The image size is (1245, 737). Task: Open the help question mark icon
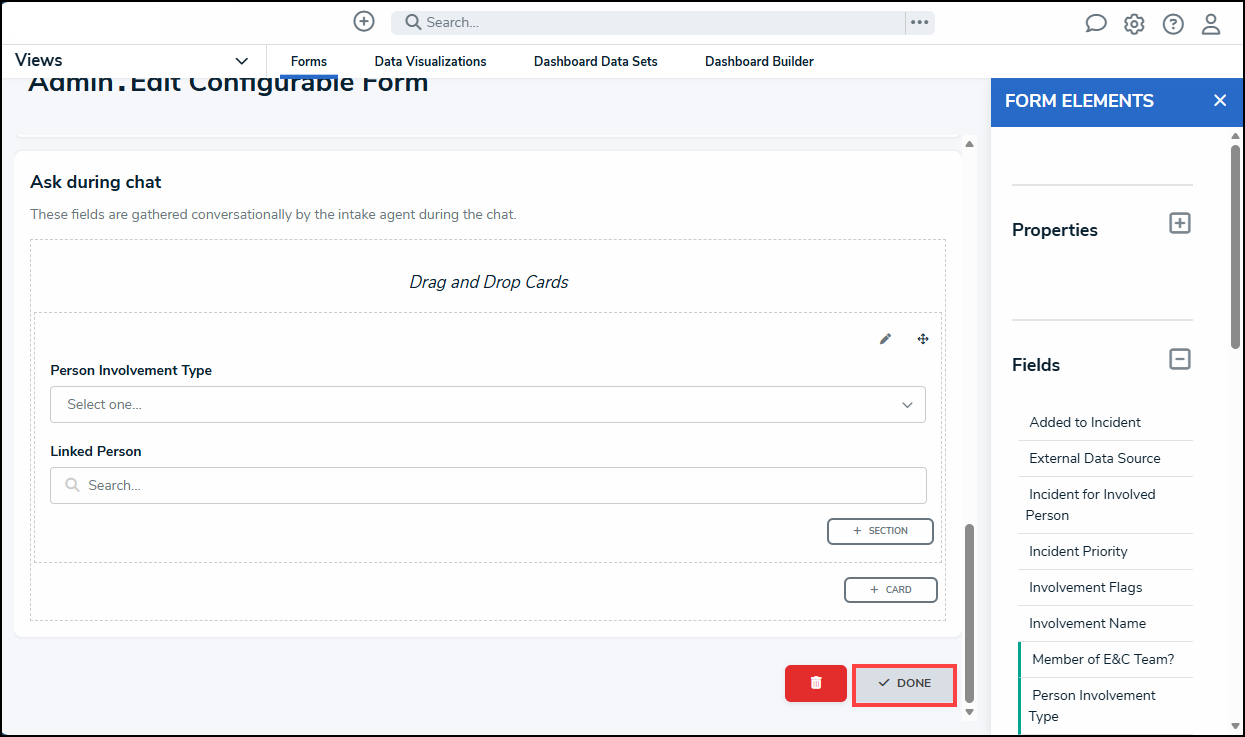tap(1173, 24)
